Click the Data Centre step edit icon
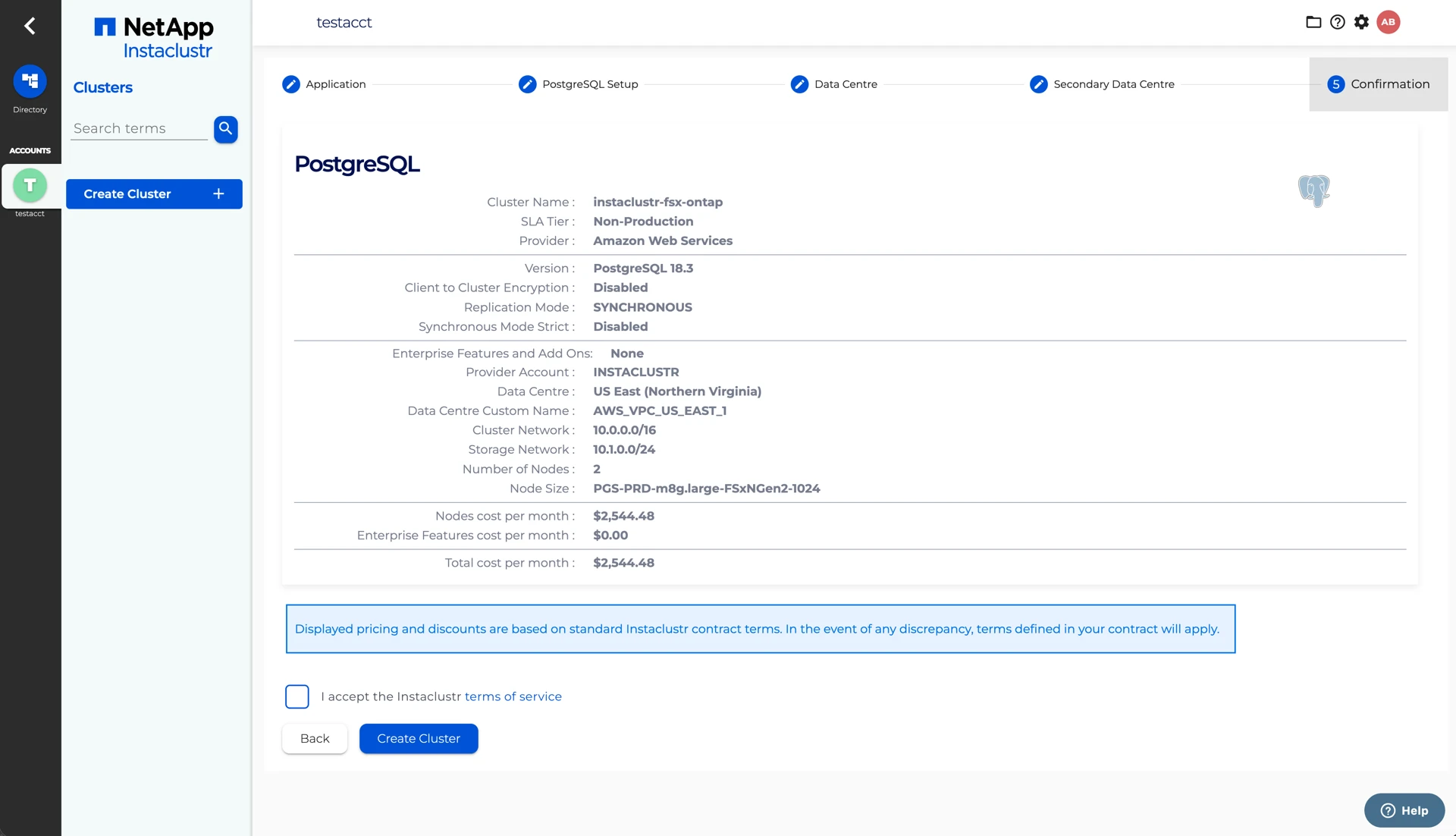1456x836 pixels. [x=799, y=84]
